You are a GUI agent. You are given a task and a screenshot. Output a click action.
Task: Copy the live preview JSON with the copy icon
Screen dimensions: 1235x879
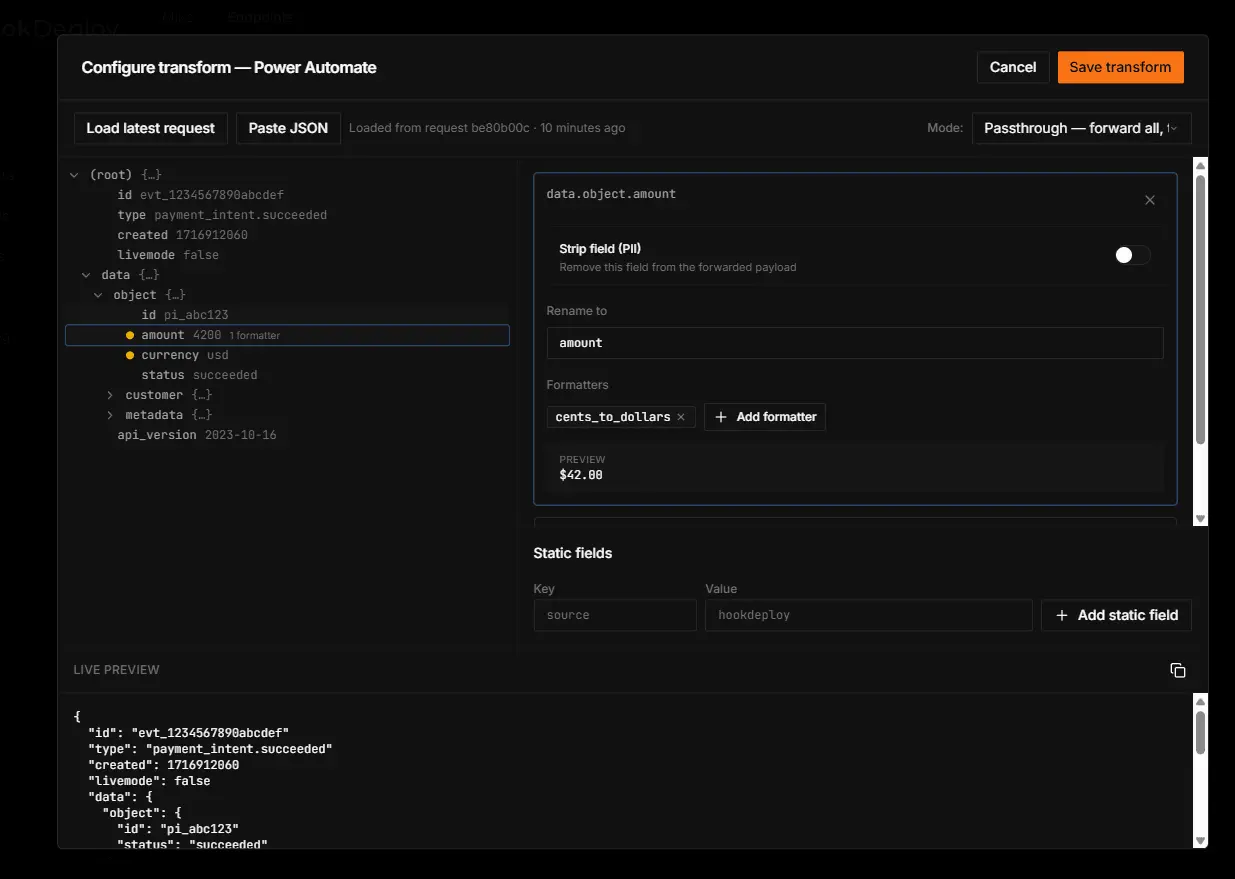pos(1177,670)
